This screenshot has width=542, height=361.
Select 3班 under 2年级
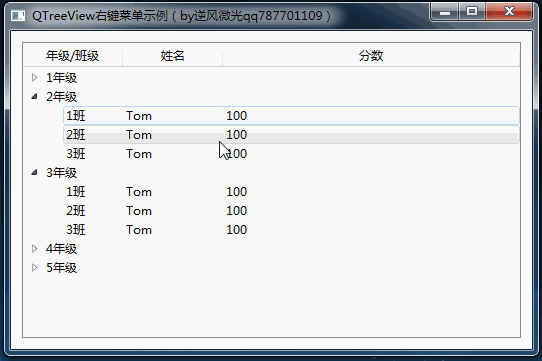(x=76, y=154)
